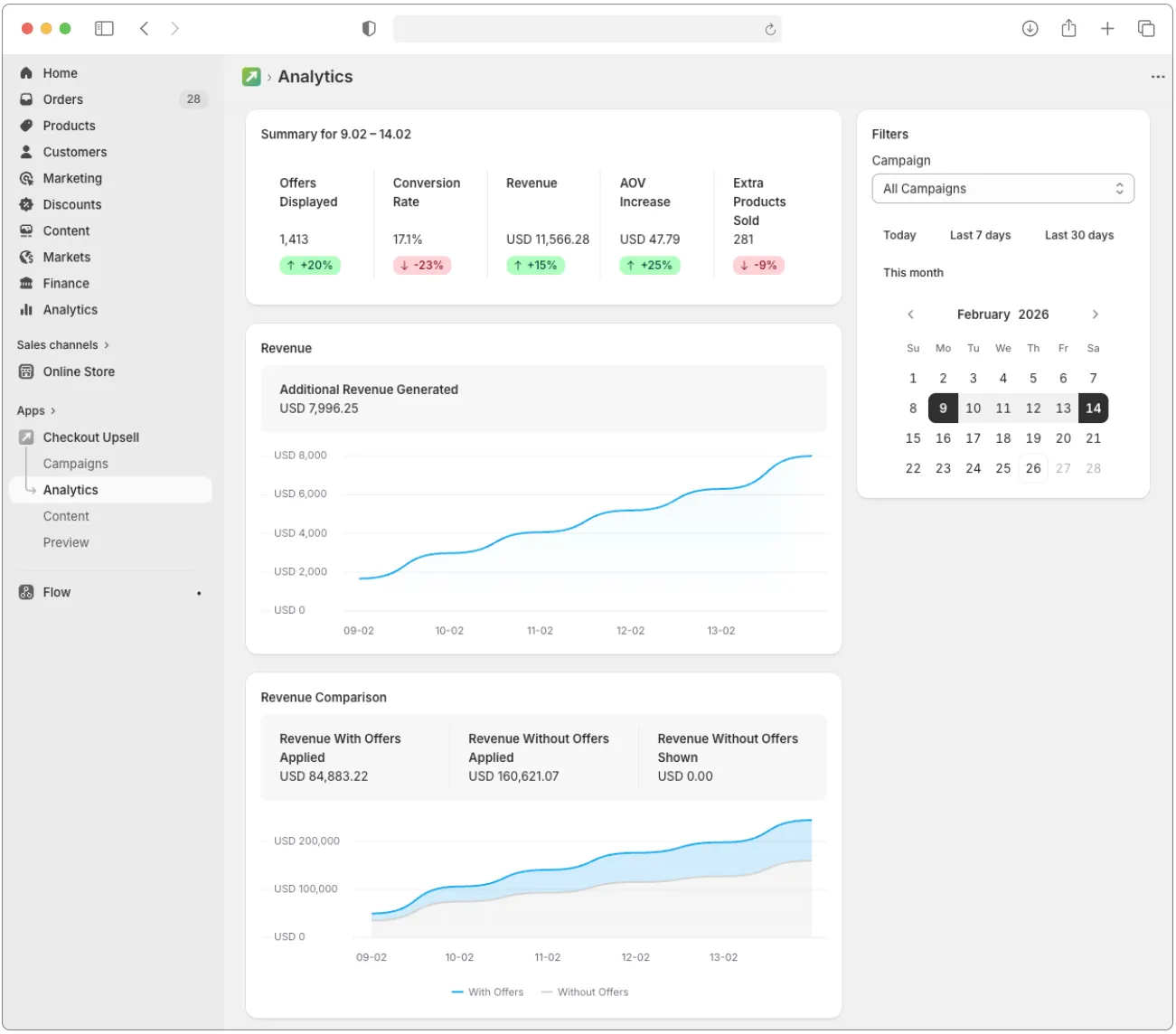Click the Safari share icon
This screenshot has height=1034, width=1176.
point(1068,28)
